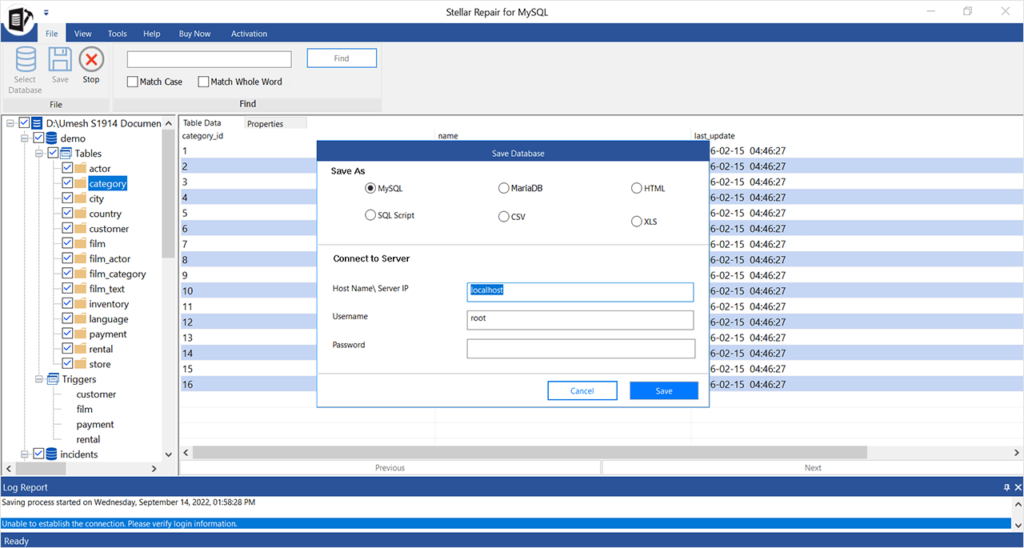
Task: Click the demo database icon
Action: [52, 138]
